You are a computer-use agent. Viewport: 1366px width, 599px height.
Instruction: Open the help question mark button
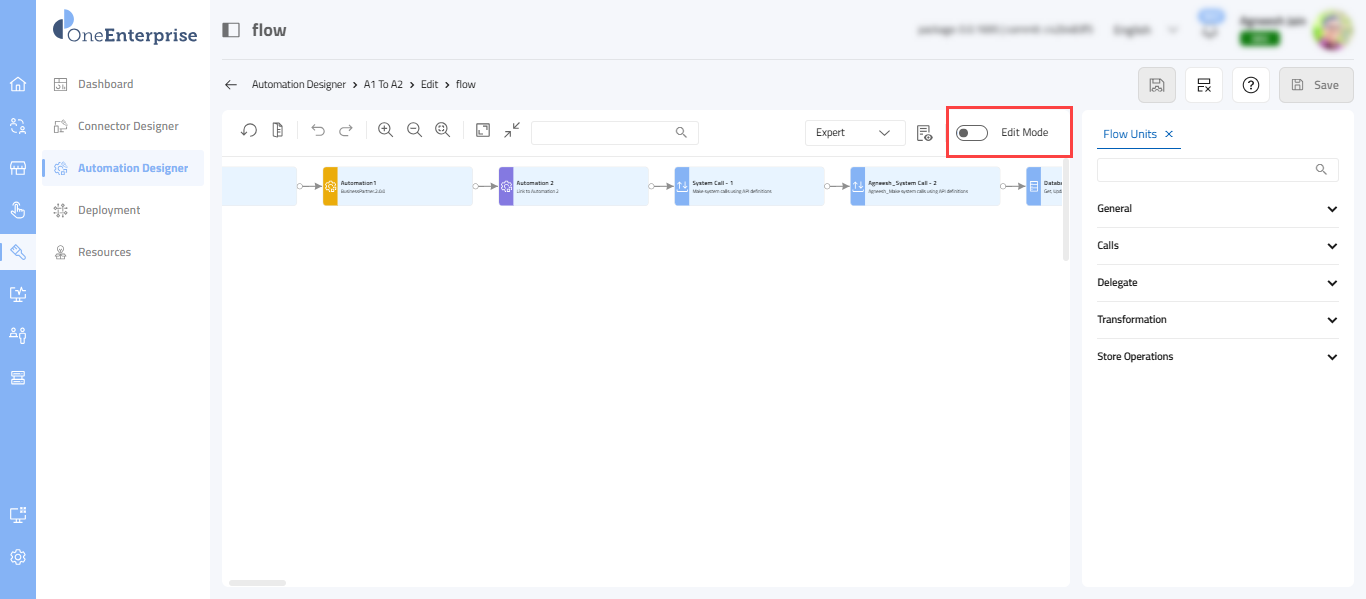[1250, 85]
